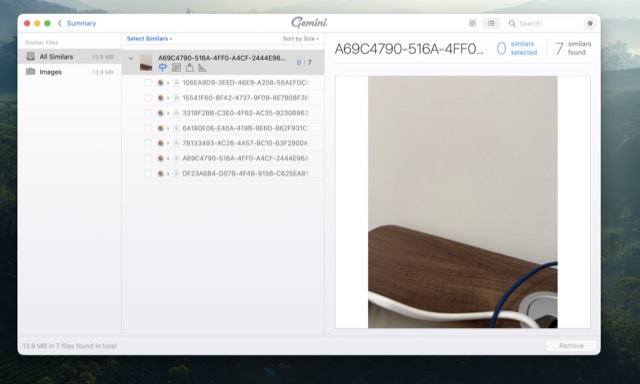The height and width of the screenshot is (384, 640).
Task: Select file name 106EA9D9-3EED-46E9-A208
Action: coord(245,83)
